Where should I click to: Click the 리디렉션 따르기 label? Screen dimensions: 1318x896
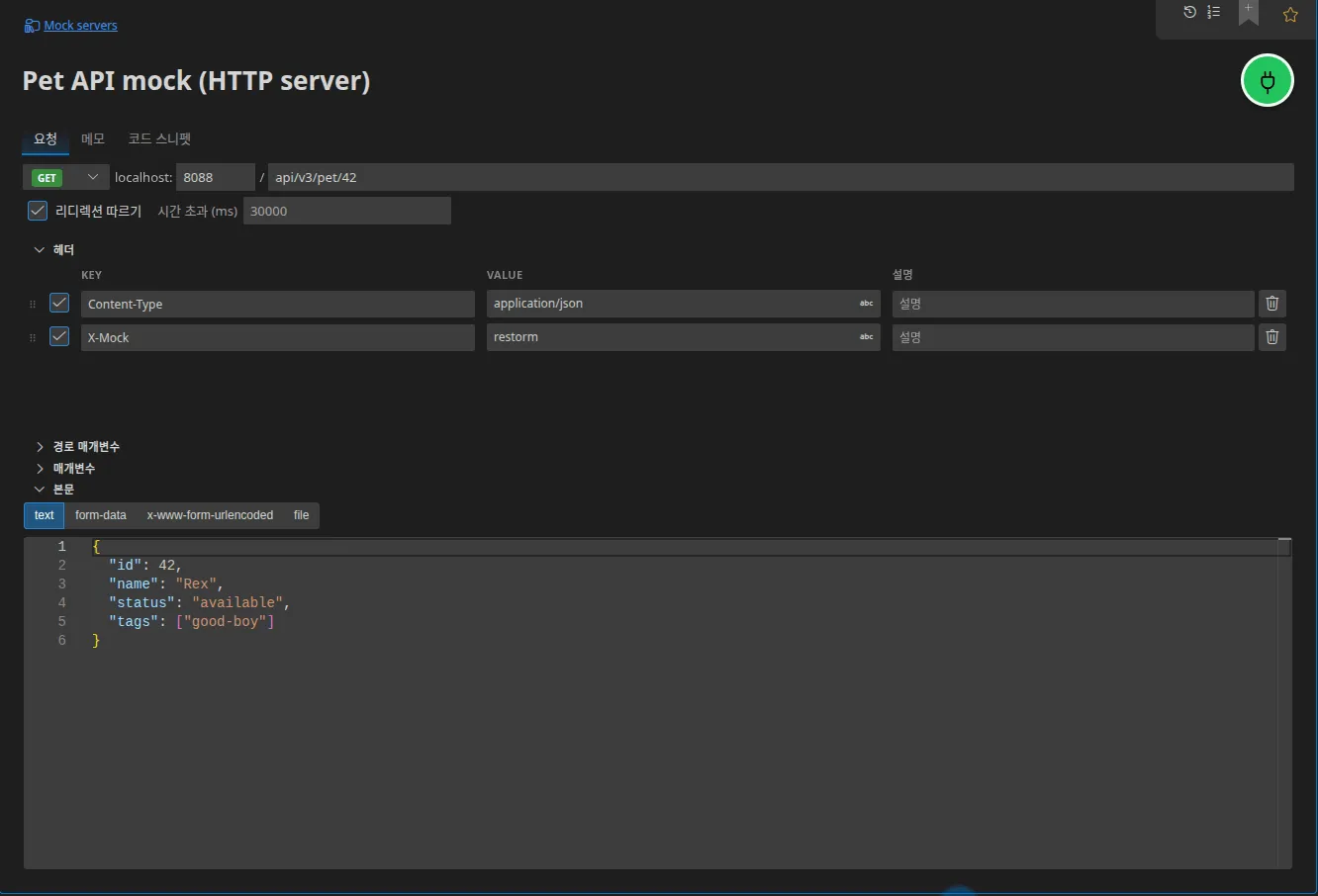pos(98,211)
